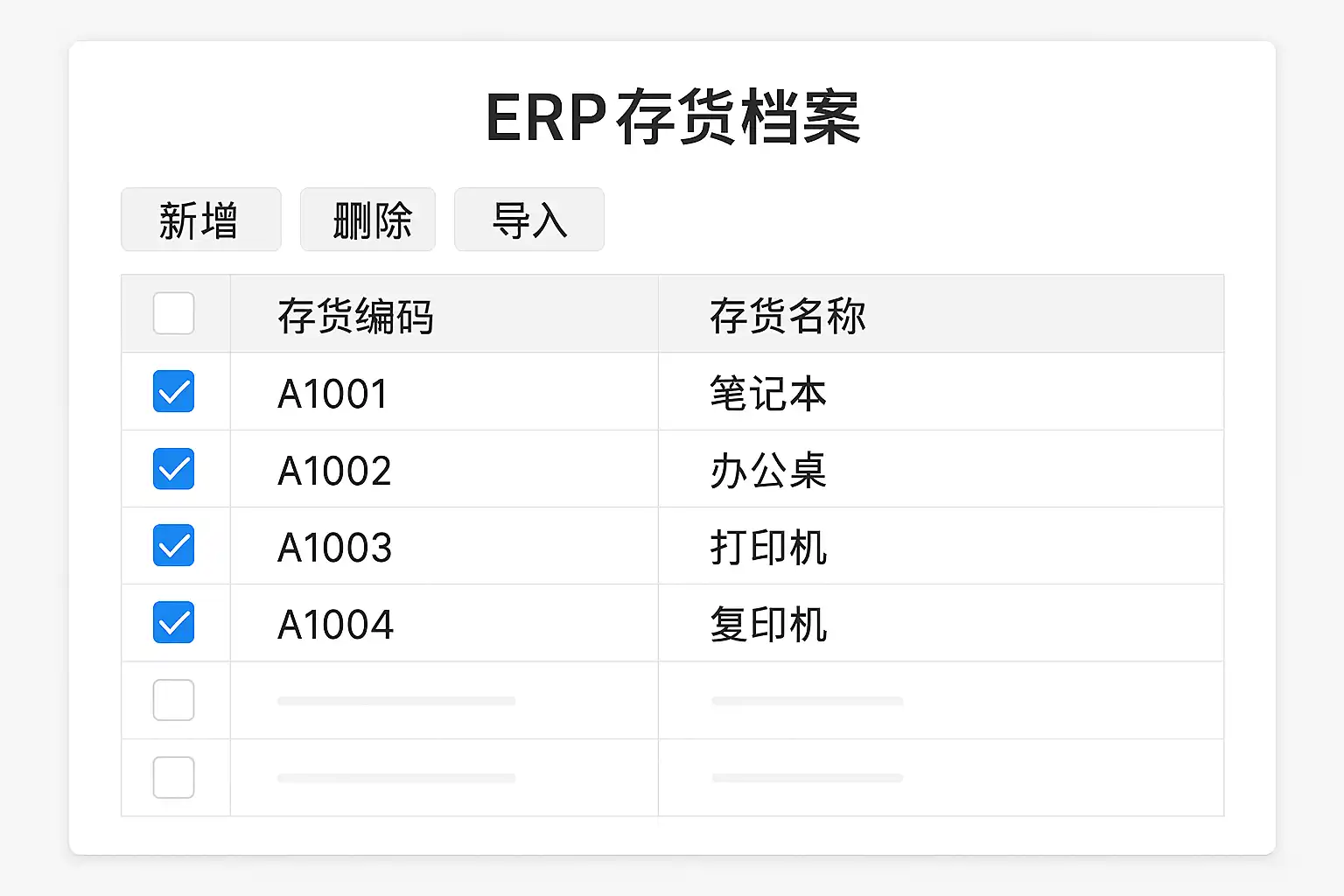The height and width of the screenshot is (896, 1344).
Task: Uncheck the checkbox for row A1001
Action: coord(173,391)
